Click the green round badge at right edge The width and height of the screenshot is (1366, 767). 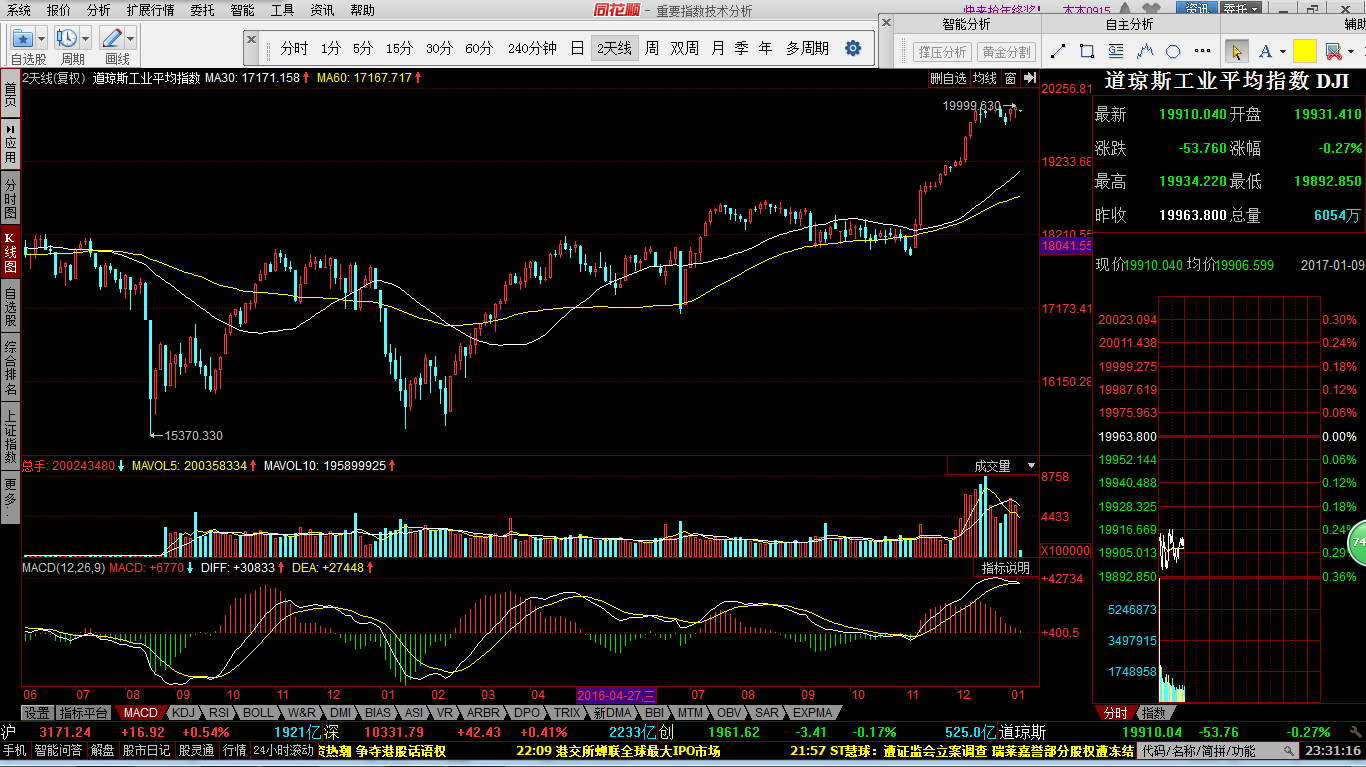(1358, 542)
